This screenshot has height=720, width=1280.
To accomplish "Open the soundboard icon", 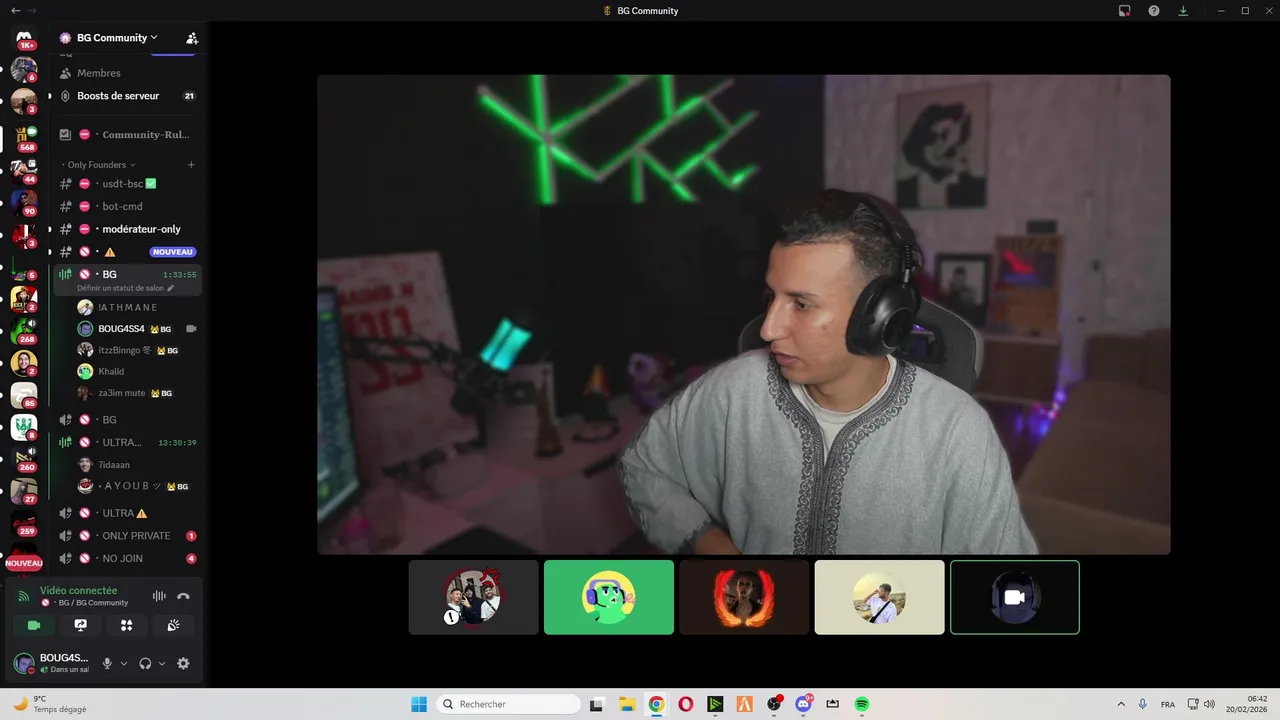I will (x=173, y=625).
